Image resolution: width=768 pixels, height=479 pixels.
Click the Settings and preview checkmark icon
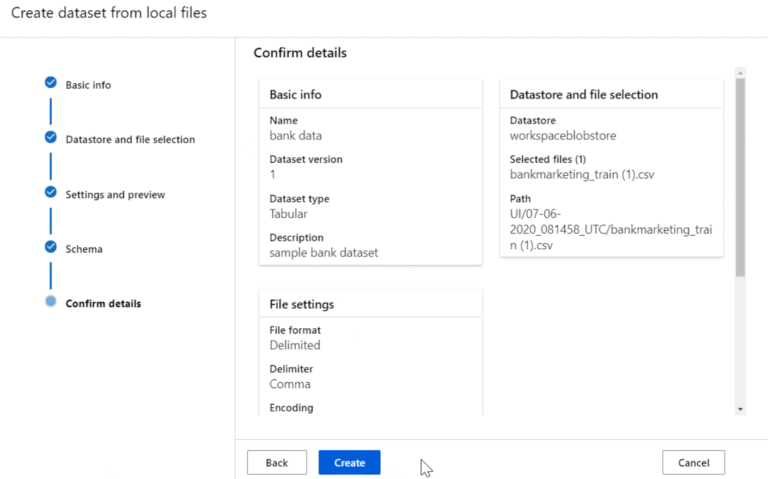point(51,192)
